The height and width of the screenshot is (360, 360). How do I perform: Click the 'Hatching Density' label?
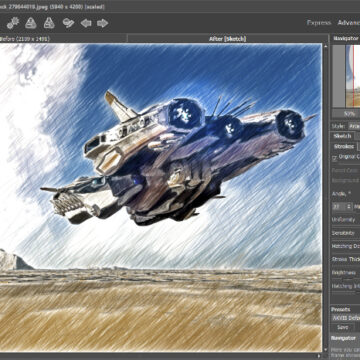click(346, 246)
